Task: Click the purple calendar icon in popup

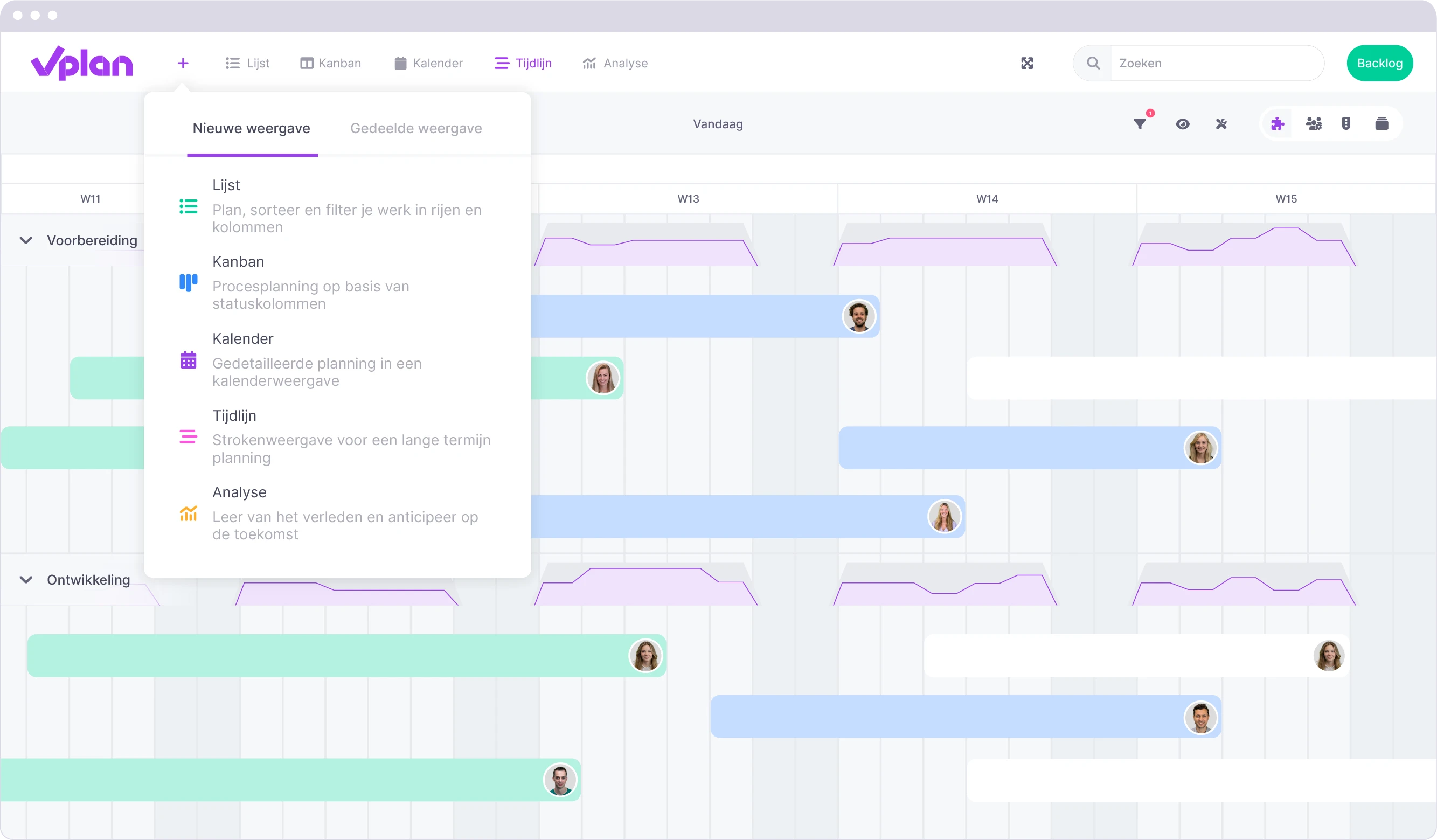Action: pyautogui.click(x=188, y=360)
